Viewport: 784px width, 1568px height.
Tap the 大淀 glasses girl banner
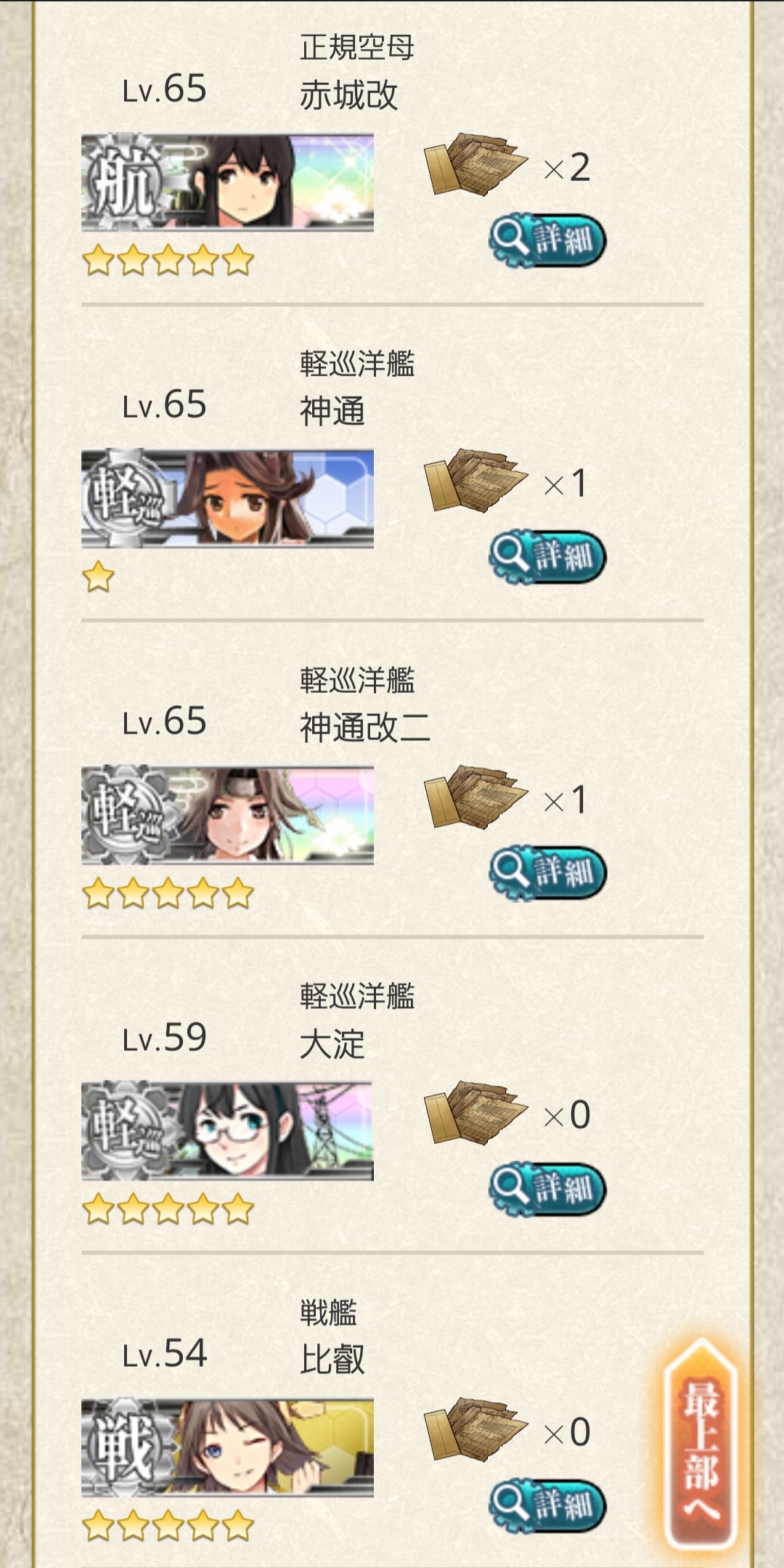(227, 1131)
